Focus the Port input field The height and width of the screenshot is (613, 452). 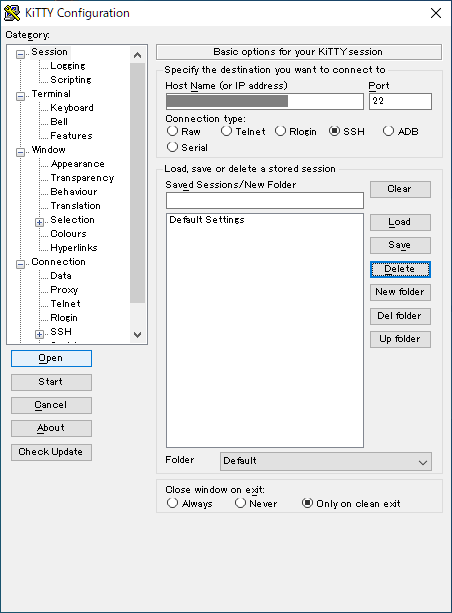(x=400, y=101)
